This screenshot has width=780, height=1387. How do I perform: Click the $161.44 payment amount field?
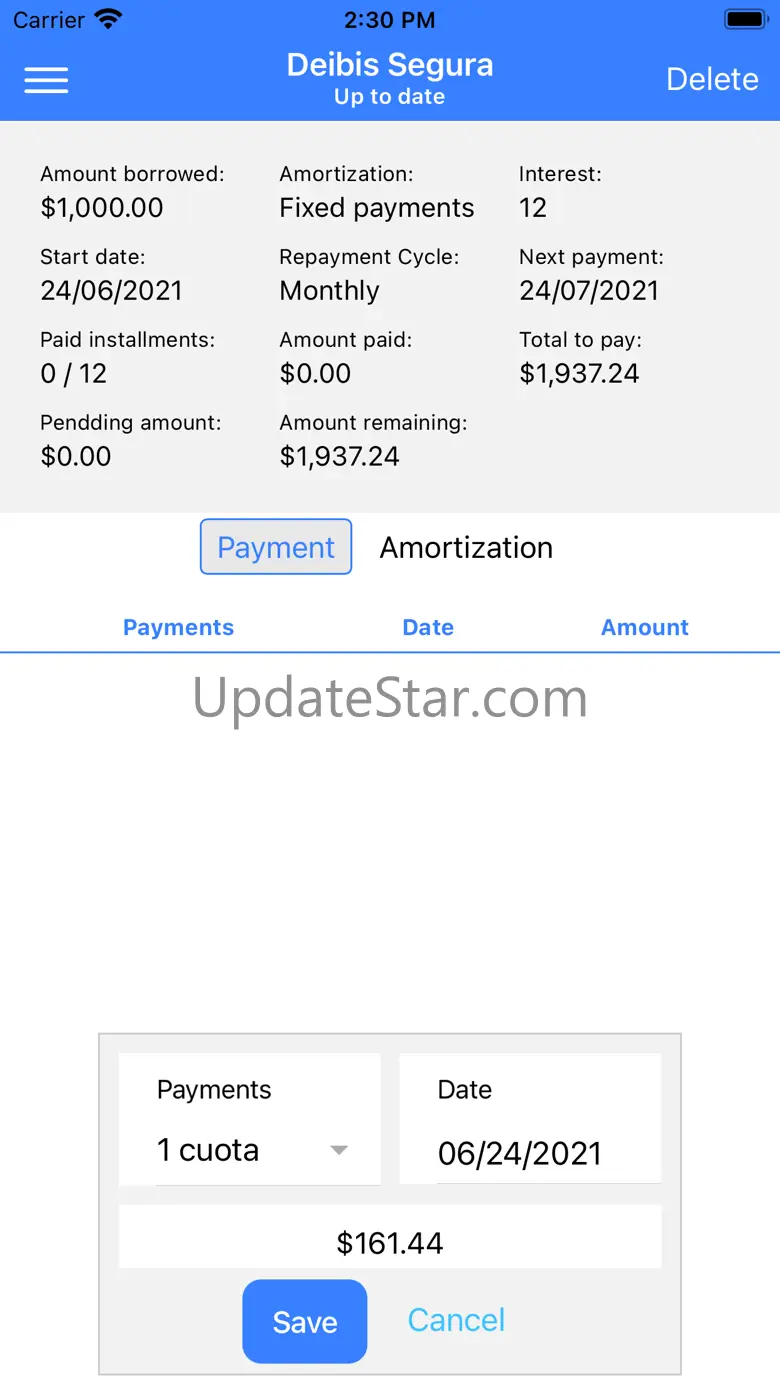(390, 1242)
